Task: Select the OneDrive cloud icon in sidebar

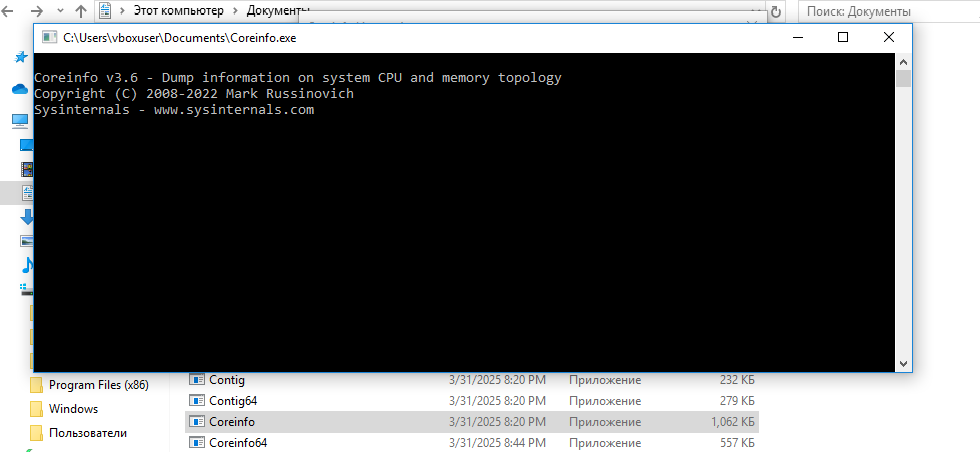Action: (21, 89)
